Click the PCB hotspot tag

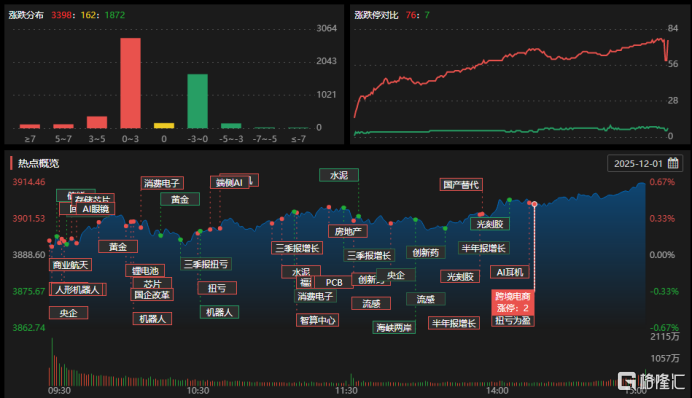(334, 282)
